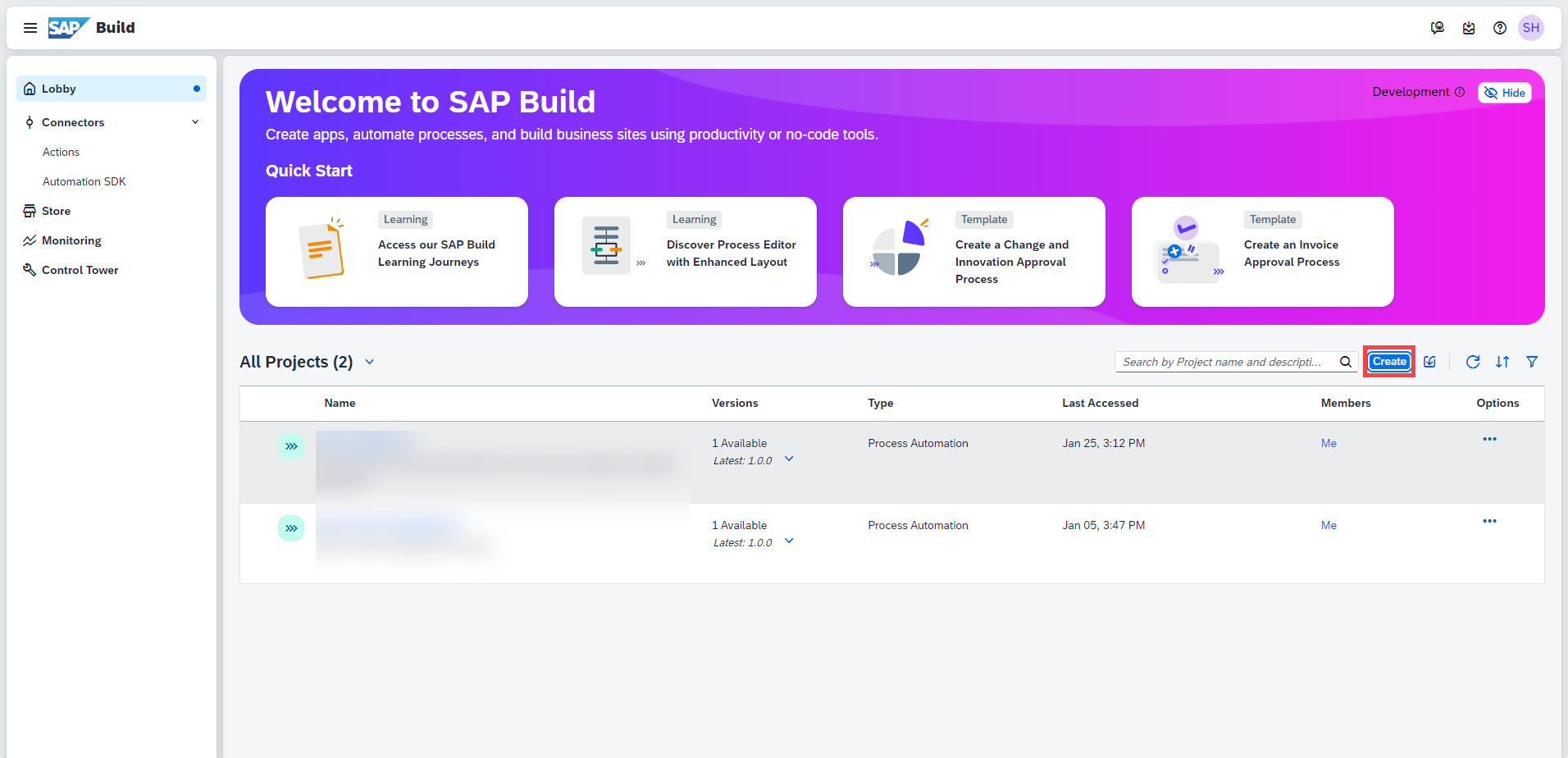The width and height of the screenshot is (1568, 758).
Task: Open the Store page
Action: (x=56, y=211)
